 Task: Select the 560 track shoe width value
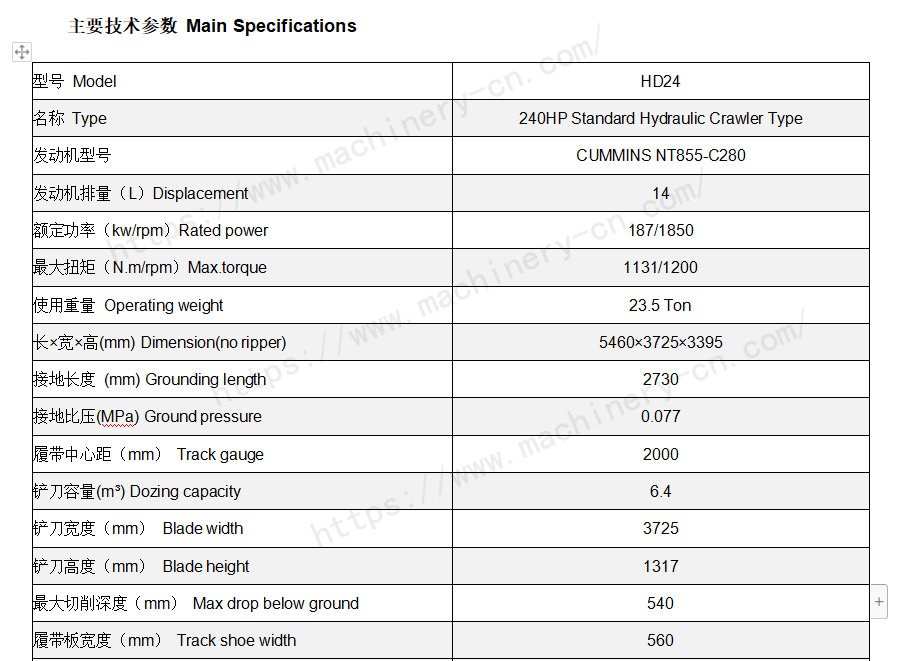pos(660,640)
